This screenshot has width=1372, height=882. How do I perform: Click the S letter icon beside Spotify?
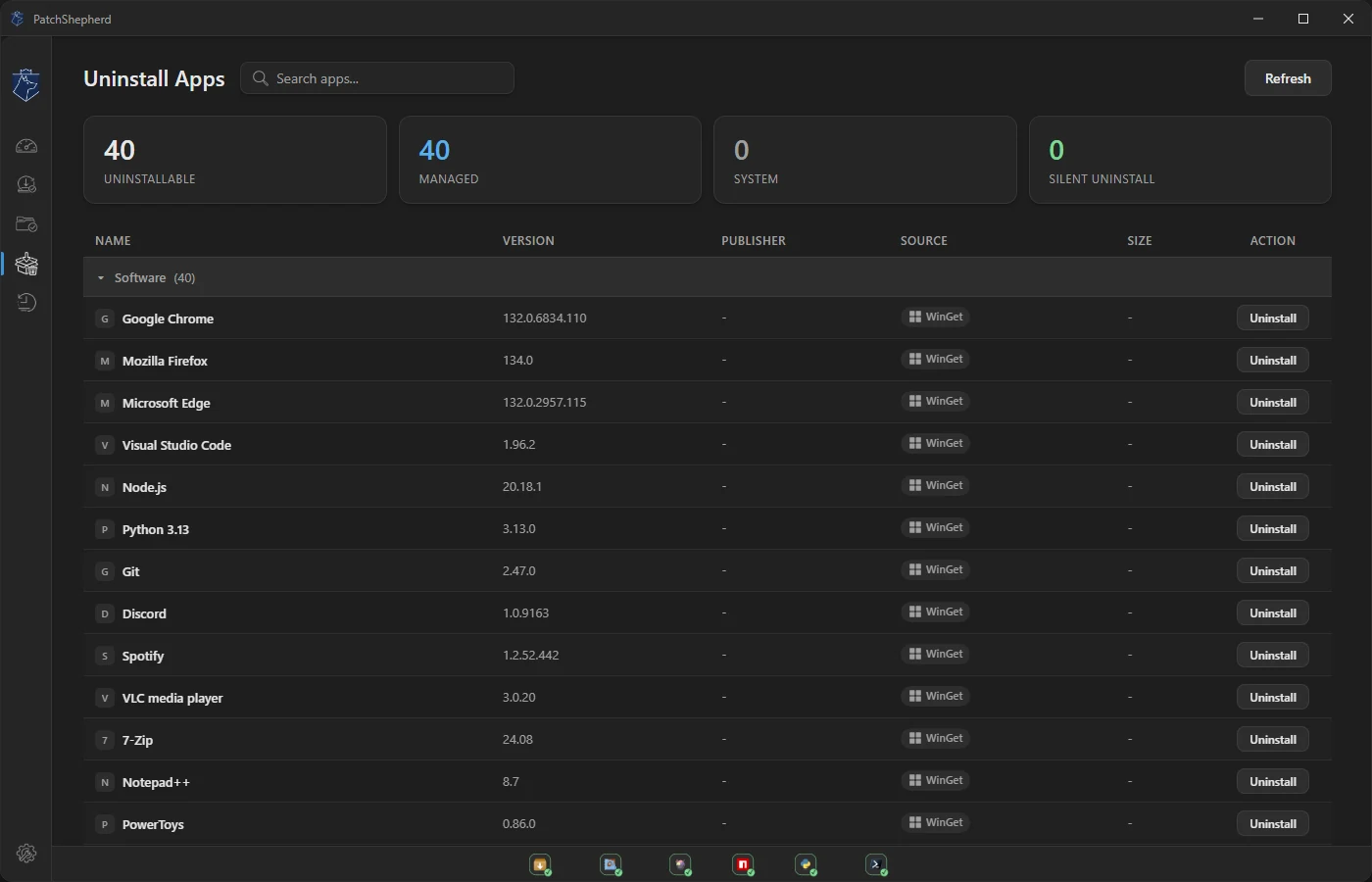(105, 656)
